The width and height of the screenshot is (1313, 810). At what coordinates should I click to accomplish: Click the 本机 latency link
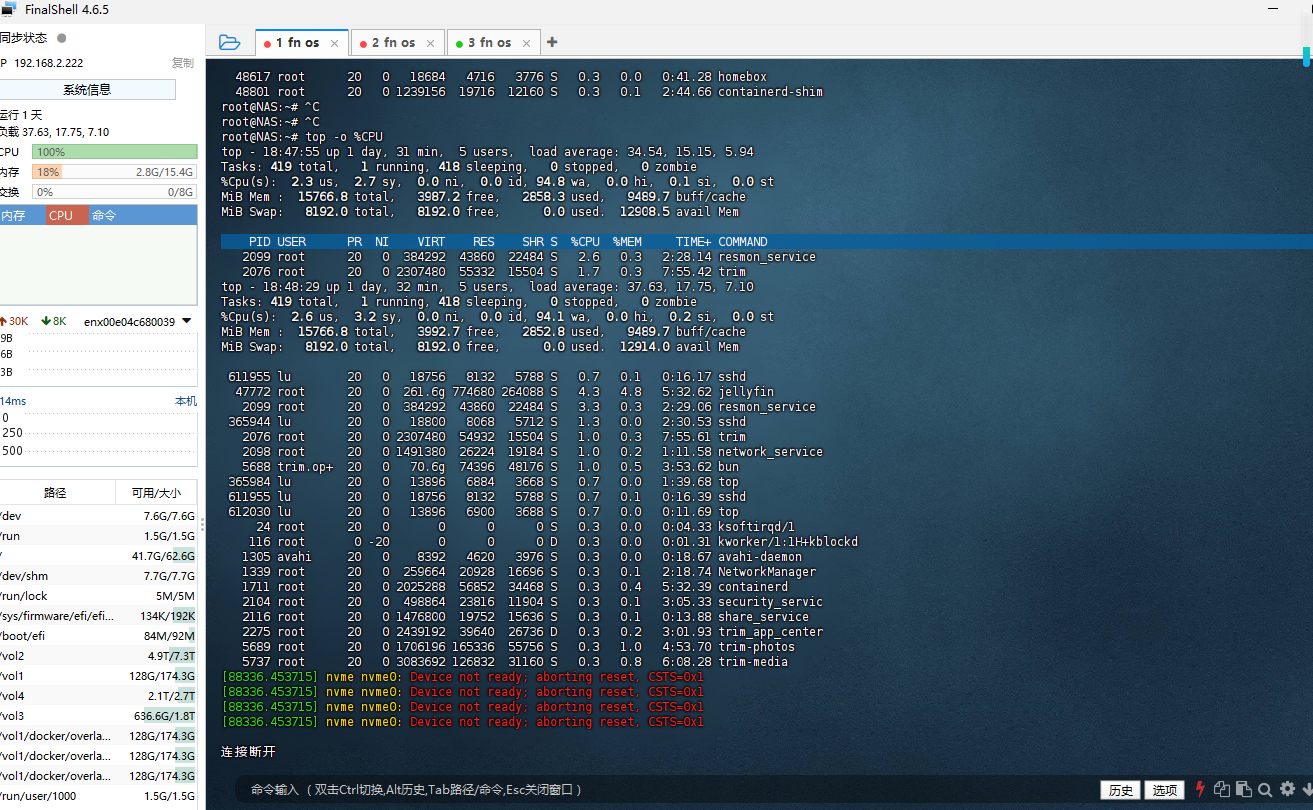(186, 400)
